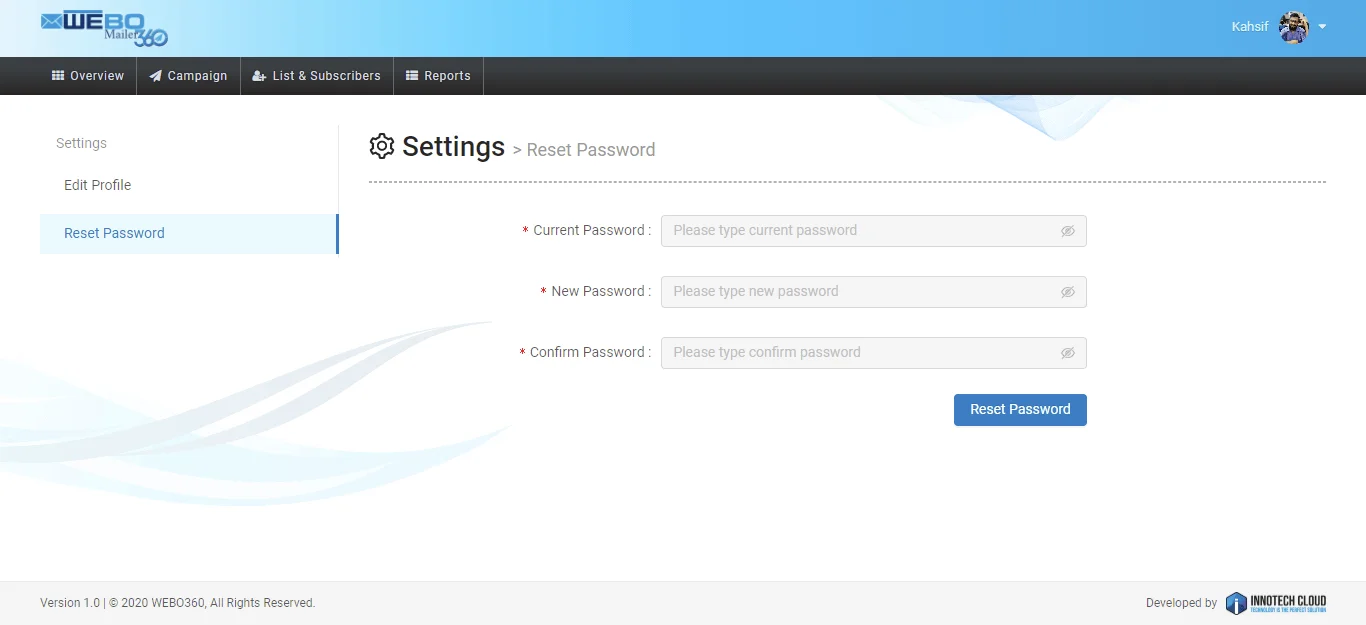The image size is (1366, 625).
Task: Click the Campaign paper plane icon
Action: (155, 76)
